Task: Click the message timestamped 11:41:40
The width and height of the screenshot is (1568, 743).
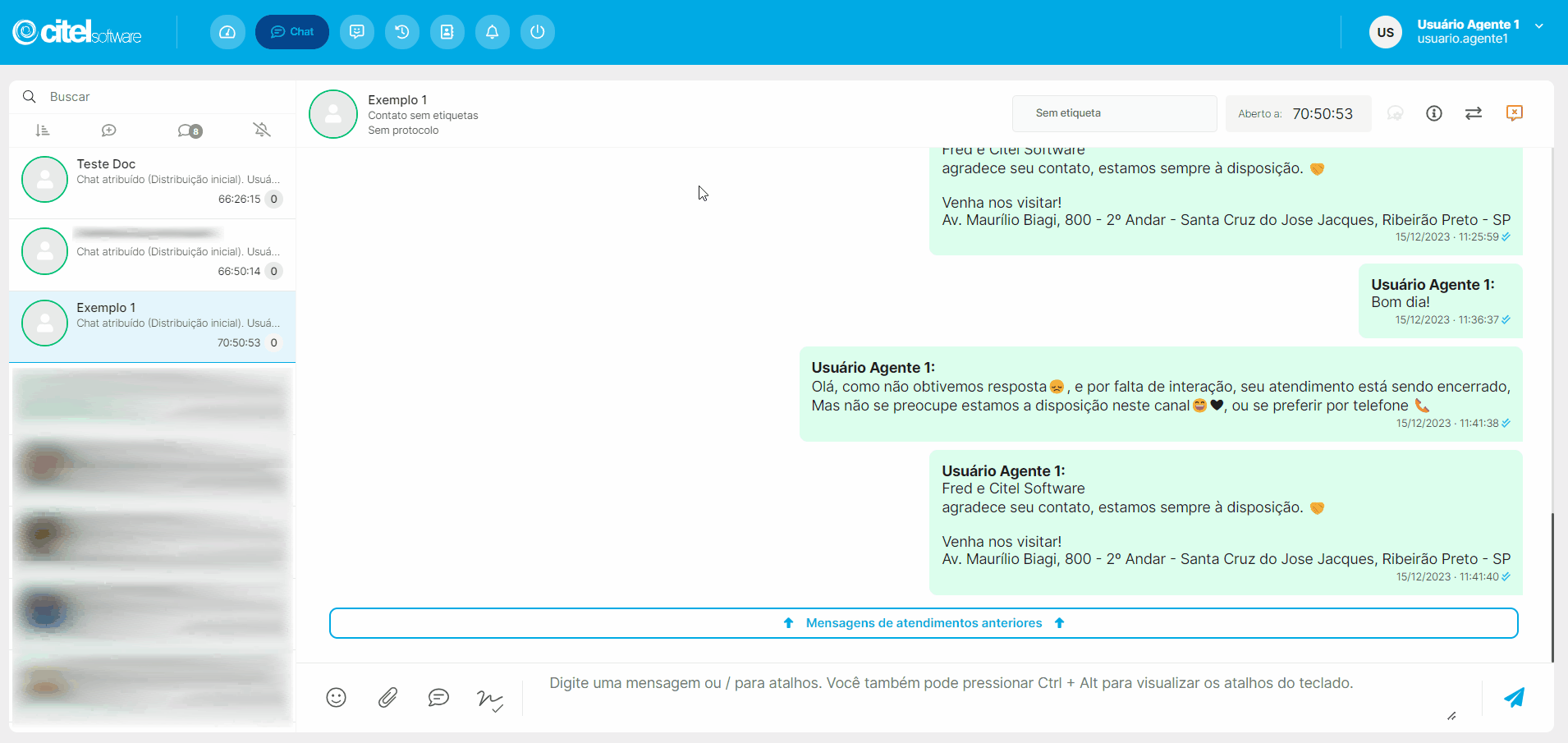Action: (1226, 522)
